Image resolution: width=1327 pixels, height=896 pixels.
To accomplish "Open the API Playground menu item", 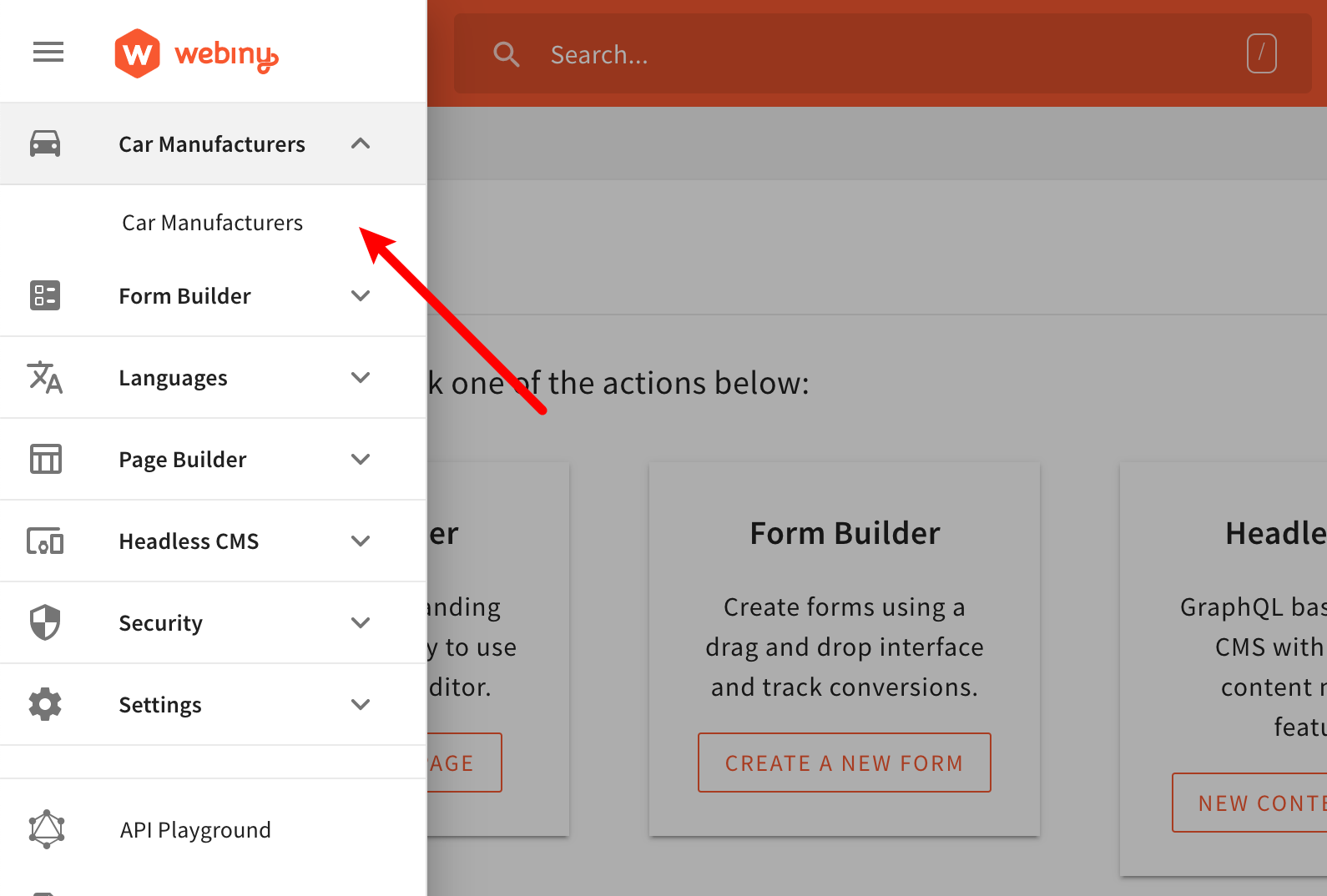I will (195, 830).
